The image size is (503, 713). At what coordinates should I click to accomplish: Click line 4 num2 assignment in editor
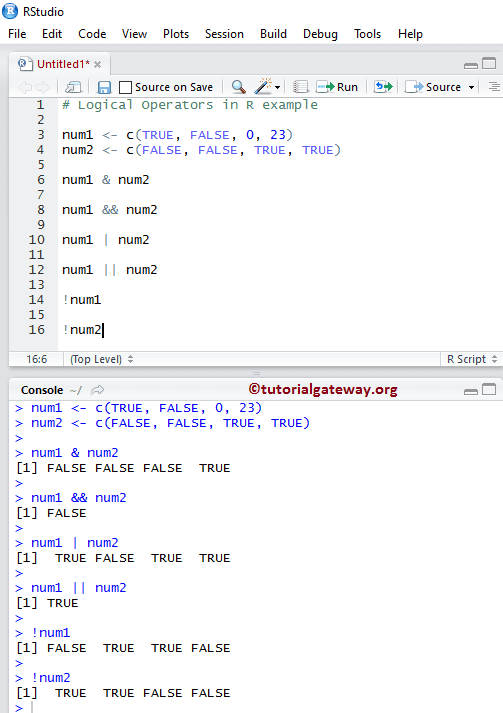pyautogui.click(x=201, y=150)
